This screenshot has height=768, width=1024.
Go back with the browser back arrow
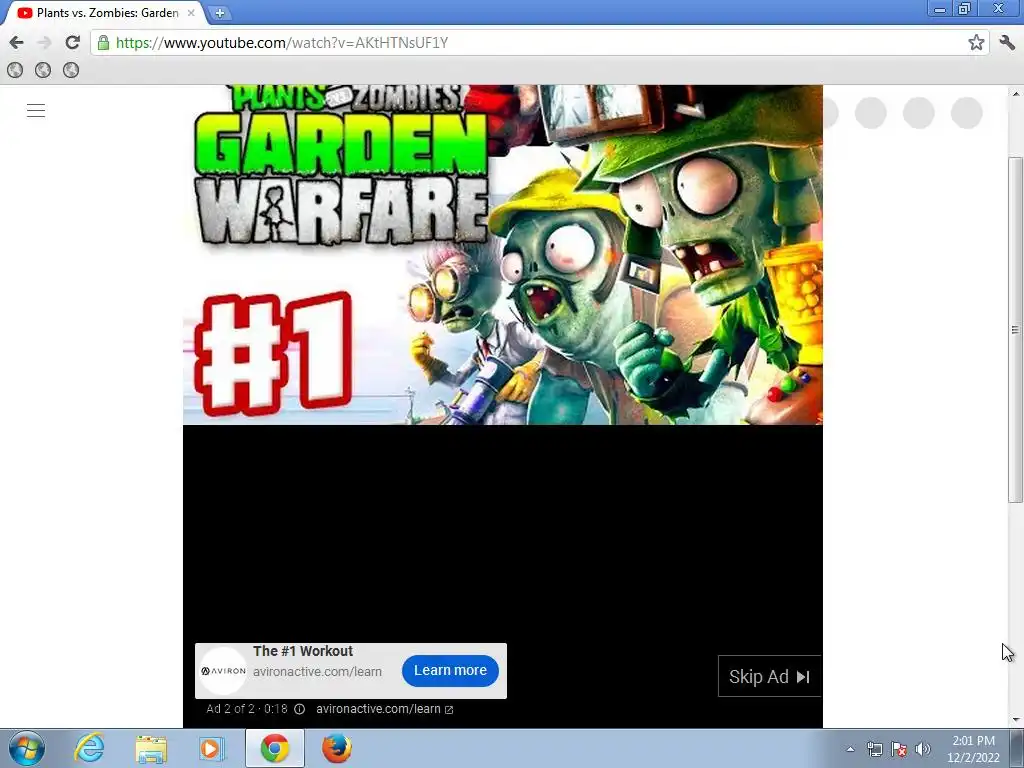(x=16, y=42)
